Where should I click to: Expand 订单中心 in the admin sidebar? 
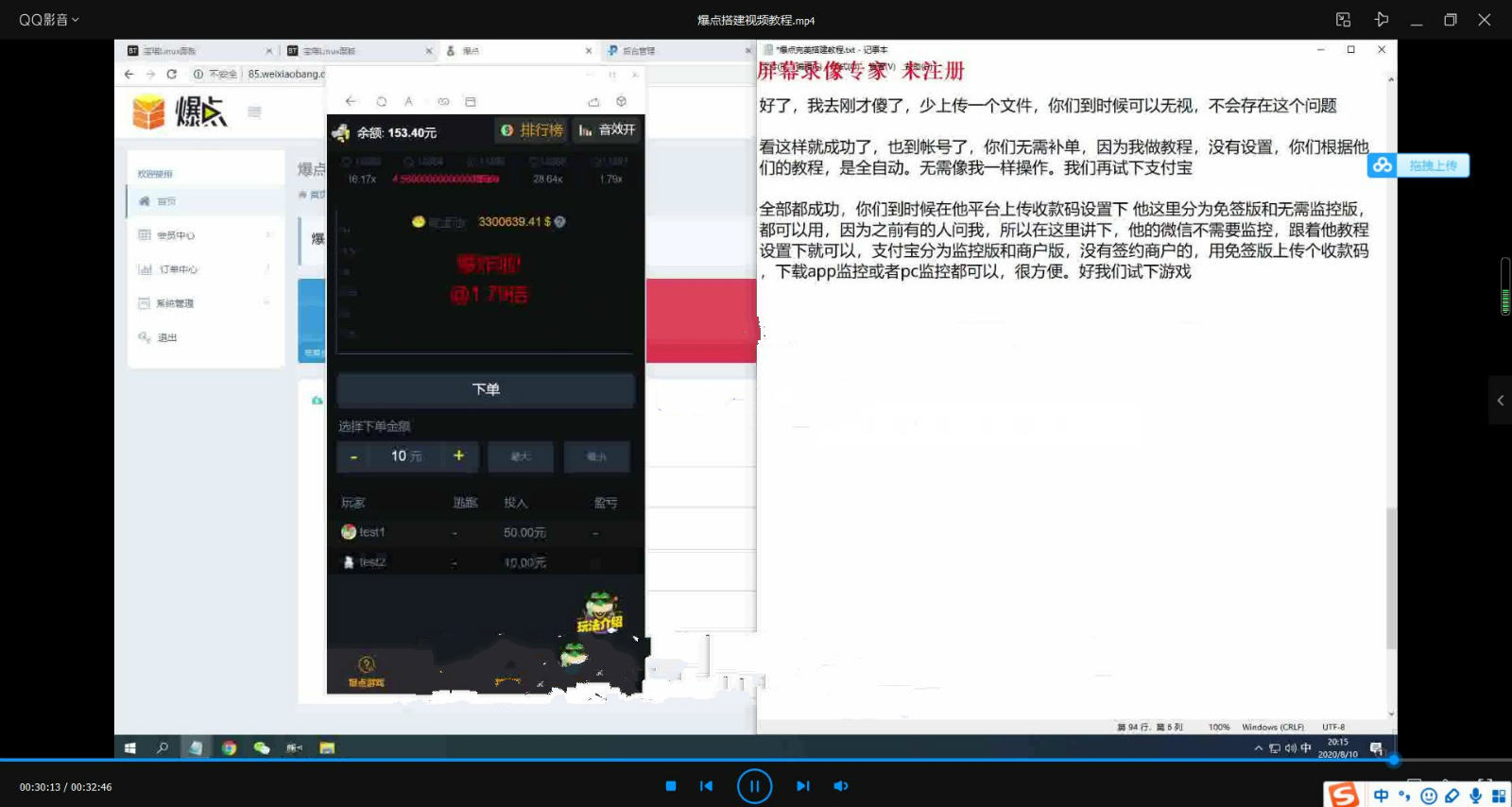click(x=205, y=269)
